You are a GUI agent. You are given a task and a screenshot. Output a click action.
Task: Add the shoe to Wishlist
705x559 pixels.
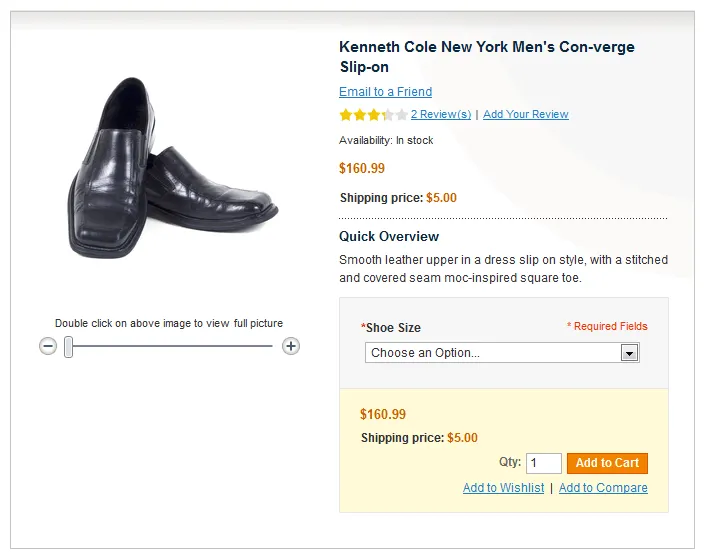click(503, 488)
